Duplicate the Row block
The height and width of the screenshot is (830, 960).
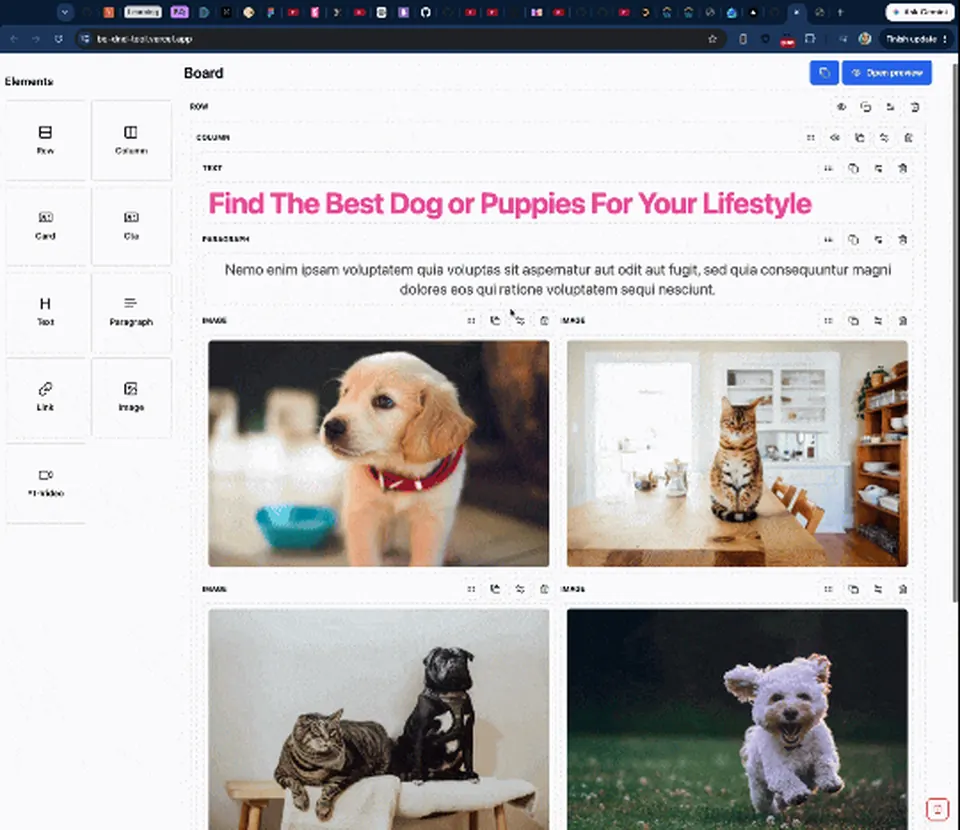(866, 107)
